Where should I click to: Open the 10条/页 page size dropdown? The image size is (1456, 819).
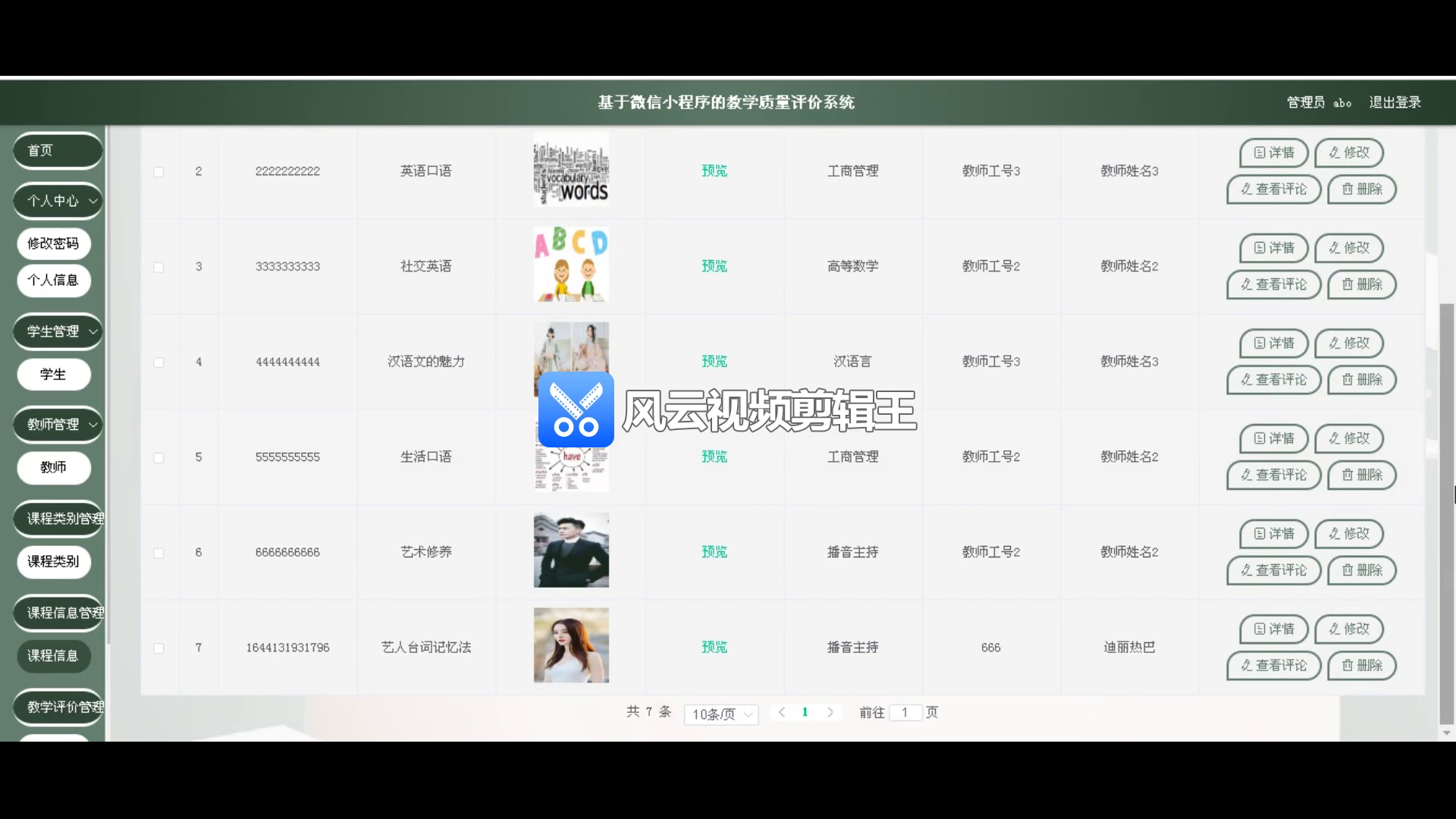click(721, 714)
